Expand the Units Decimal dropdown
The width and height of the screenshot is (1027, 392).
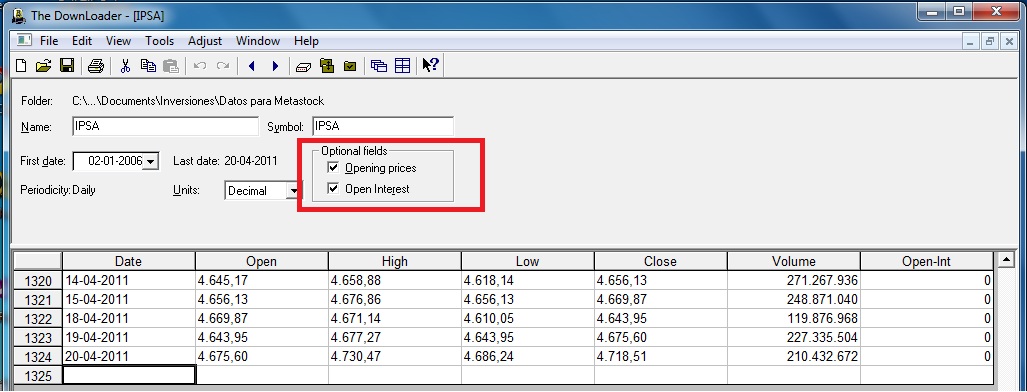pyautogui.click(x=294, y=191)
